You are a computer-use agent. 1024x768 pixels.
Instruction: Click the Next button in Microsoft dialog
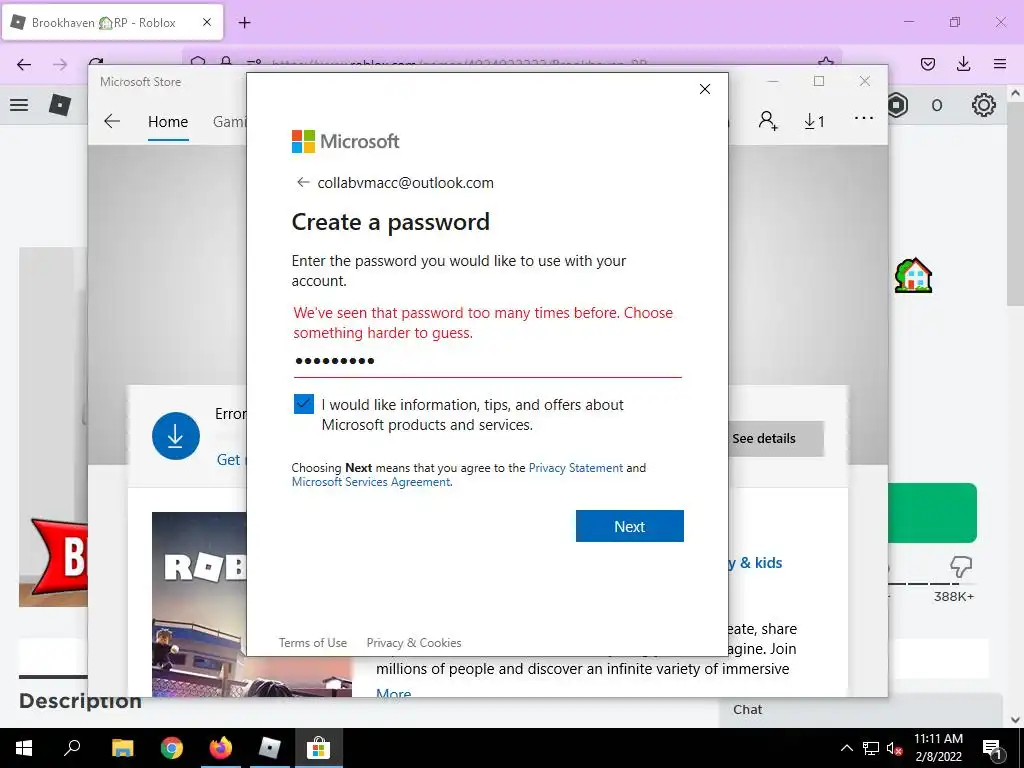[x=630, y=526]
